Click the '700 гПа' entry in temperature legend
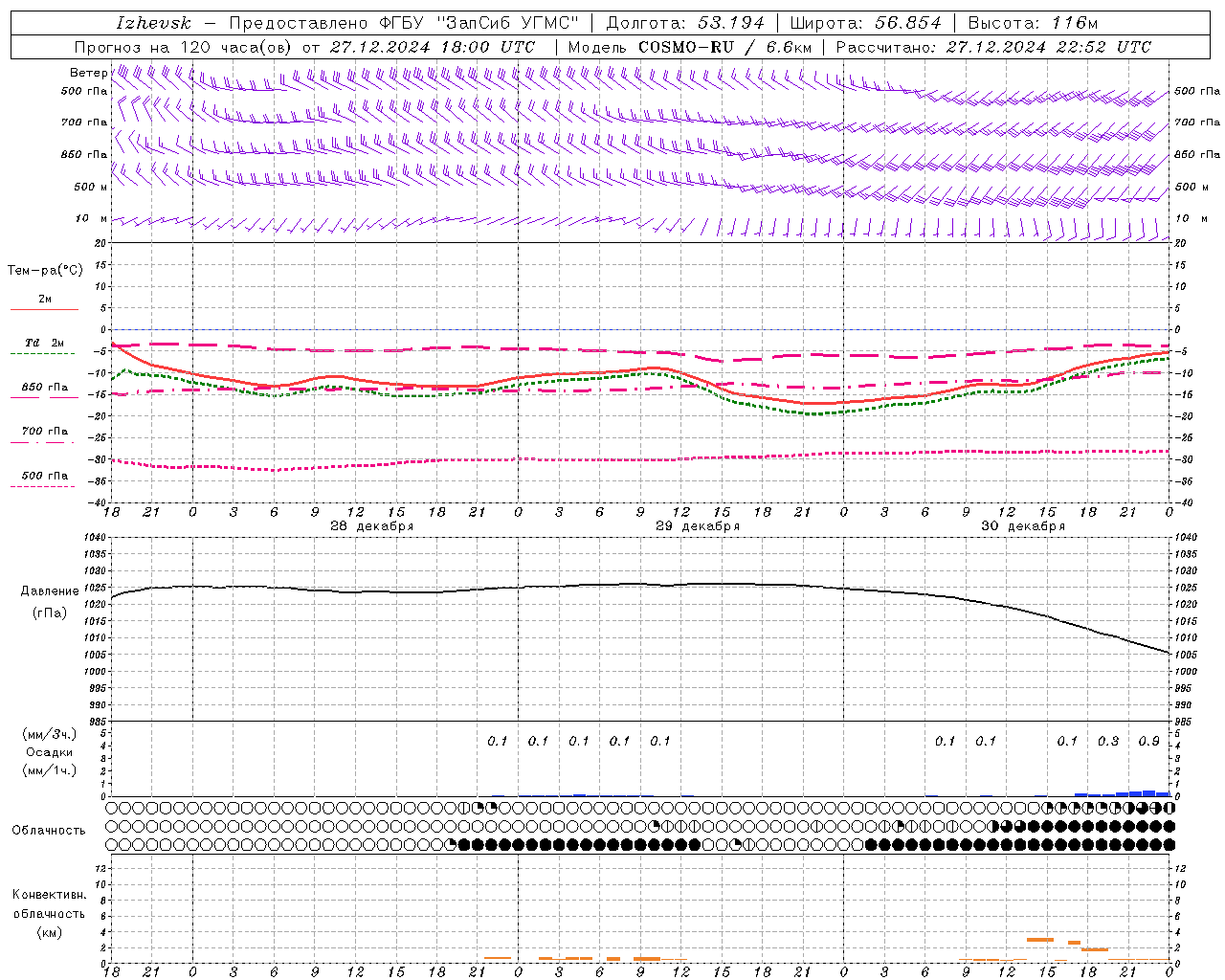The image size is (1225, 980). click(45, 432)
